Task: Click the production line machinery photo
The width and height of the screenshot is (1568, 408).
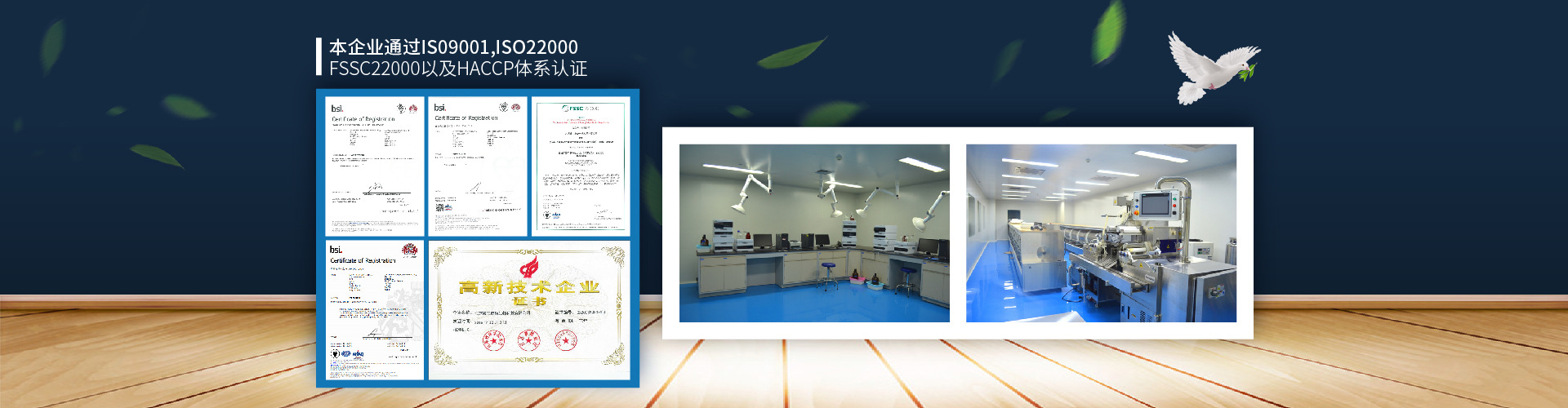Action: (x=1101, y=233)
